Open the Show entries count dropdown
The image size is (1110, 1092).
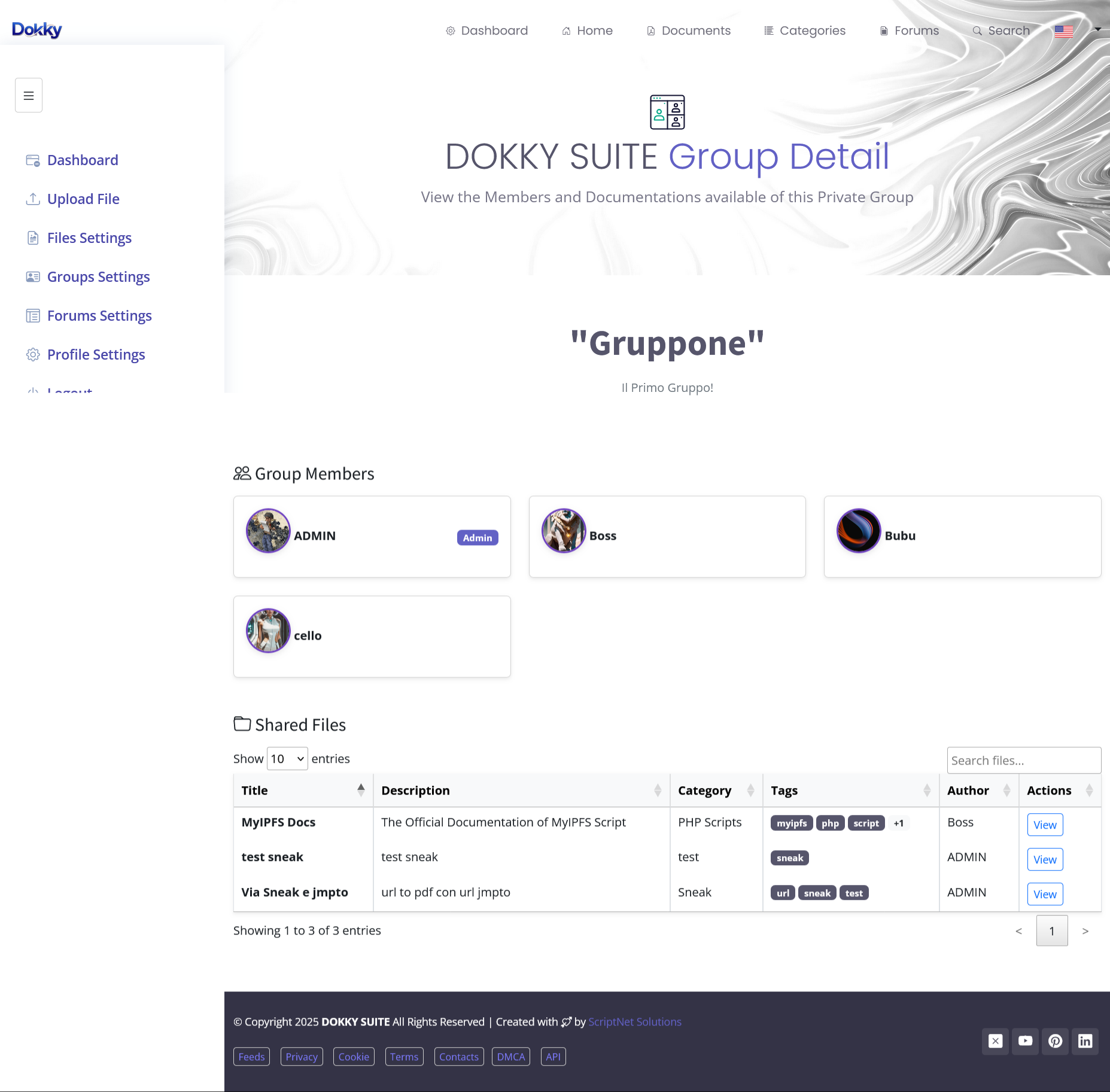[287, 759]
